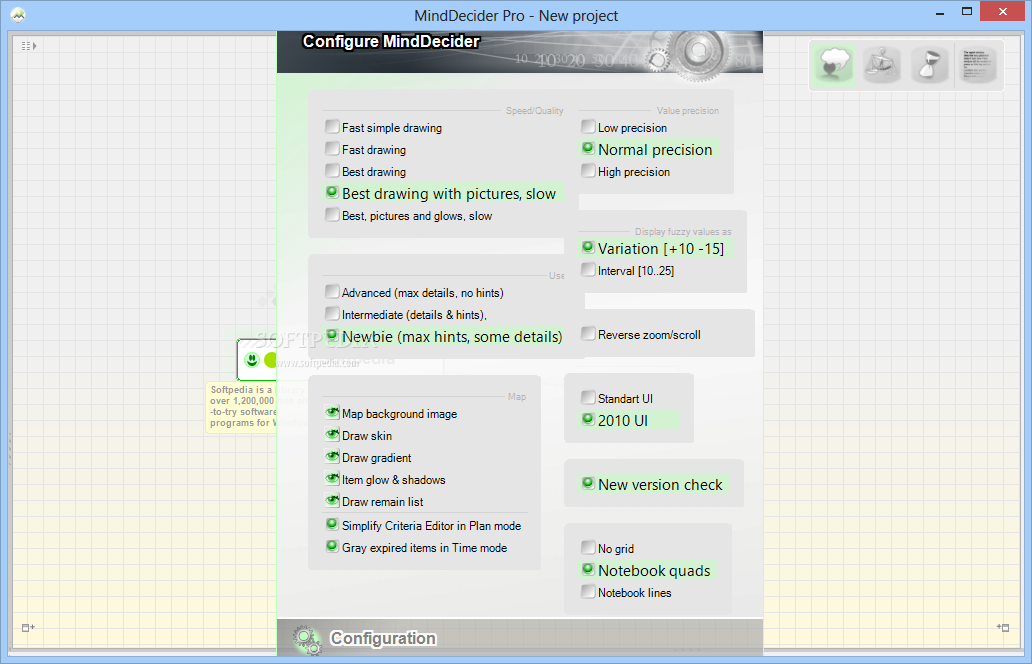Click the Configuration footer label

click(383, 638)
